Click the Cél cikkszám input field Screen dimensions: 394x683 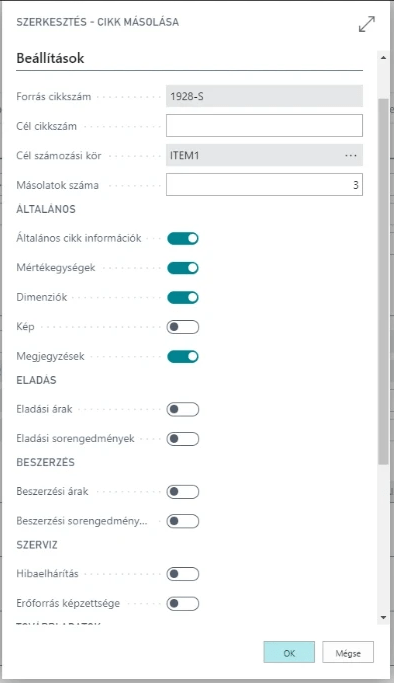264,125
